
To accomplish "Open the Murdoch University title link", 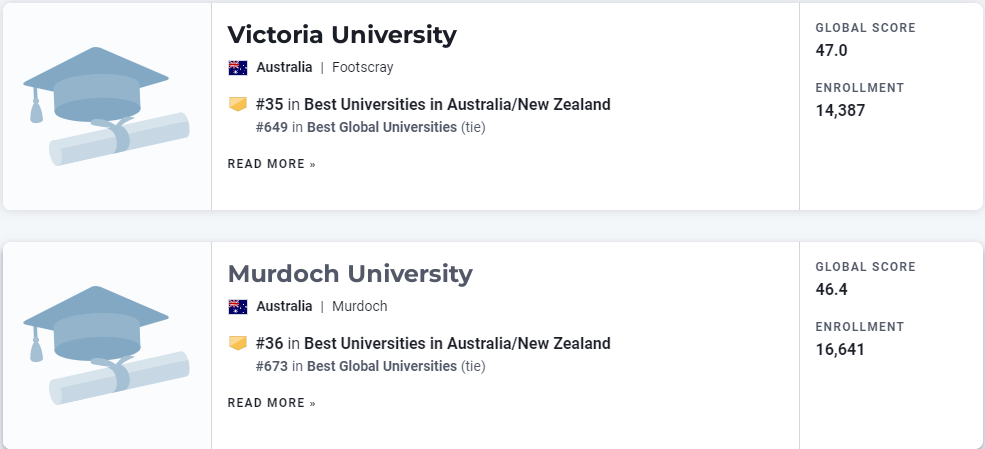I will click(350, 274).
